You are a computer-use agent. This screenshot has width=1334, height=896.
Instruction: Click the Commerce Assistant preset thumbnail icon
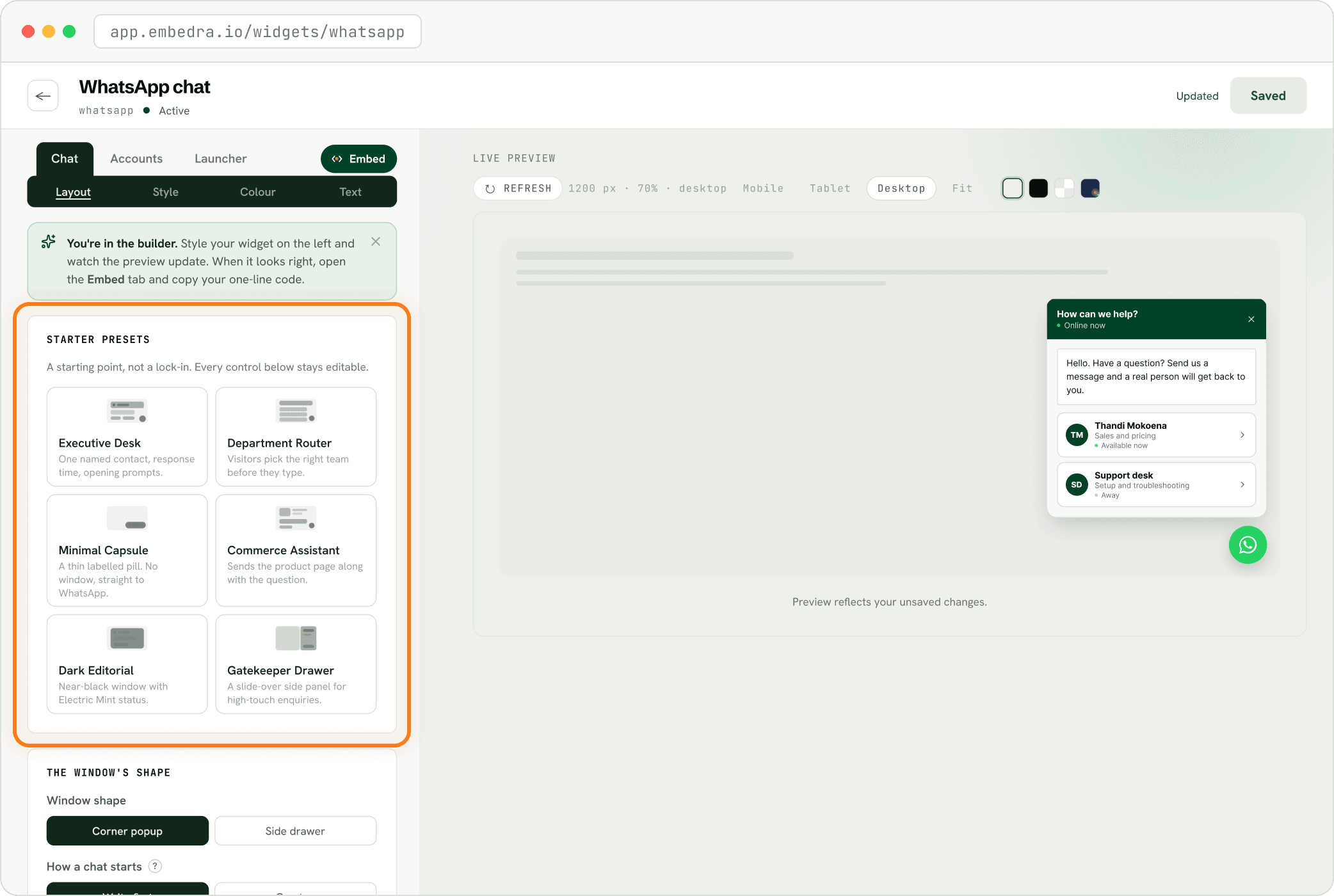pyautogui.click(x=296, y=518)
